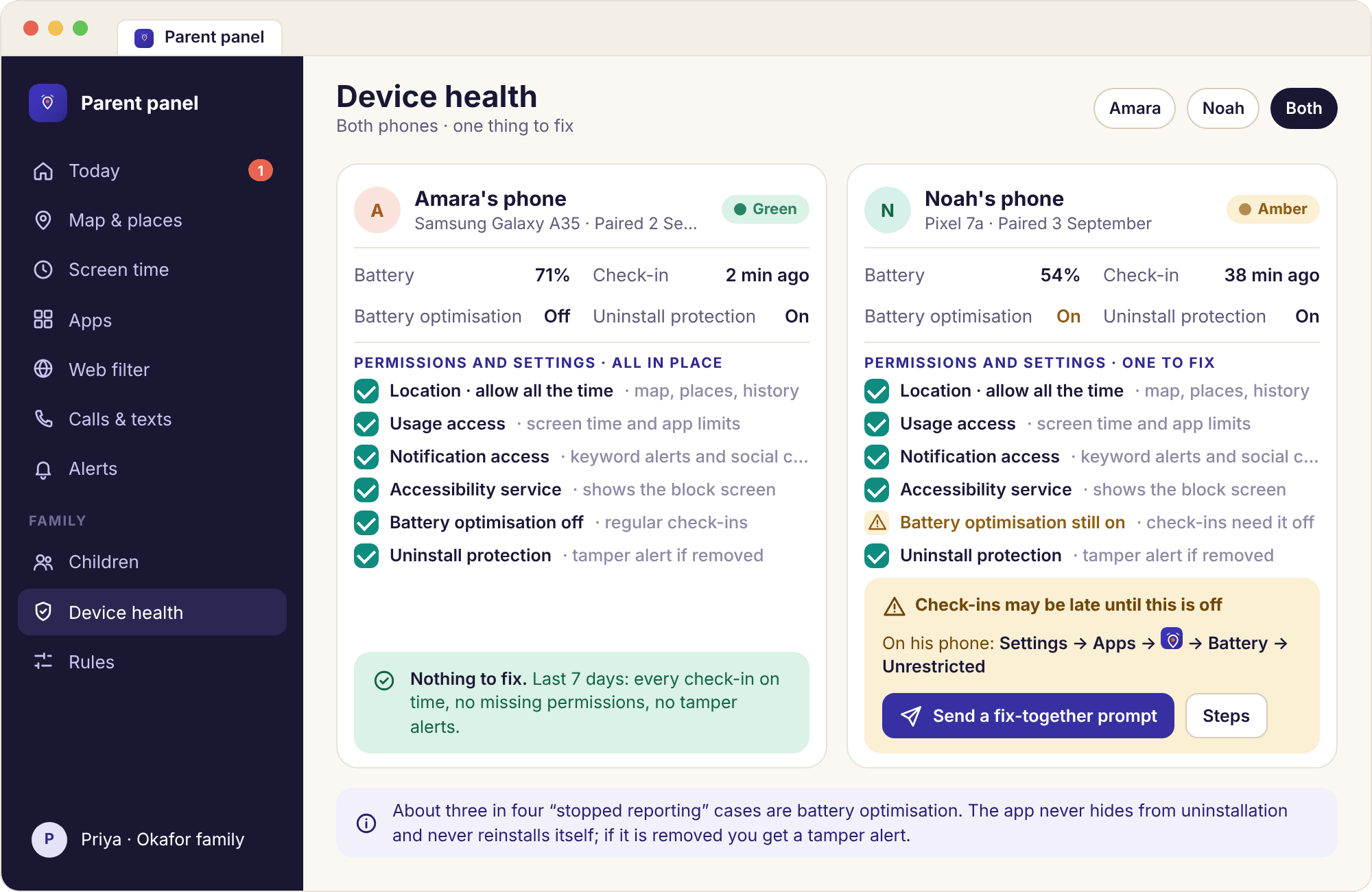Click the app icon in Settings path

click(x=1172, y=639)
